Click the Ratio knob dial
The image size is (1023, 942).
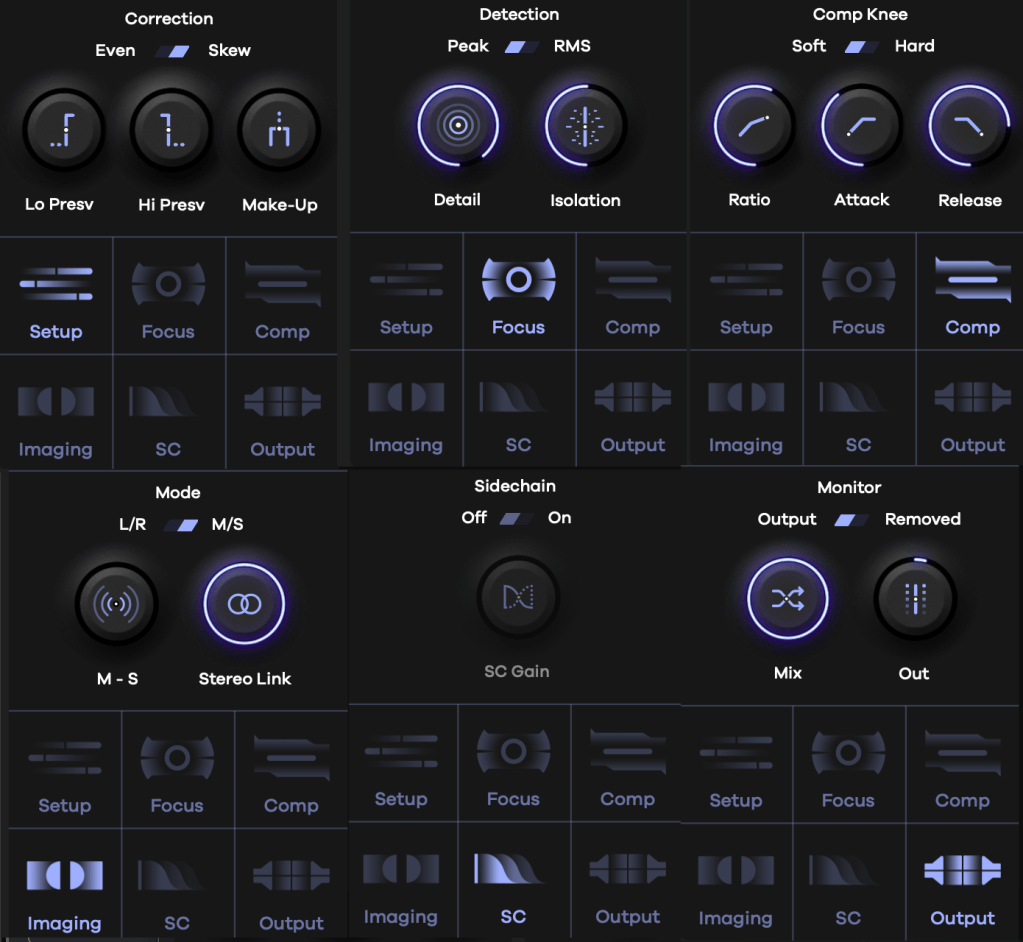[x=754, y=126]
